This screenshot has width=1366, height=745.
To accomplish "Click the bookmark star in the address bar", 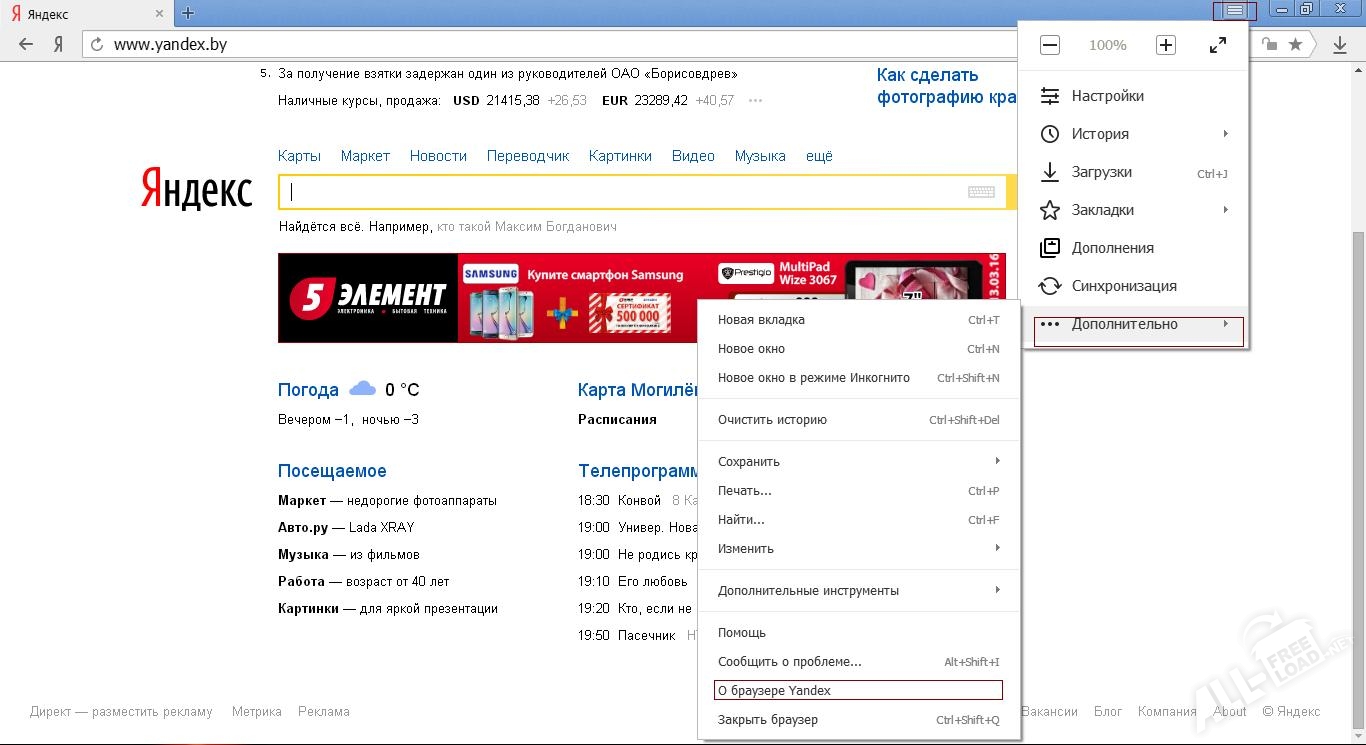I will pos(1297,44).
